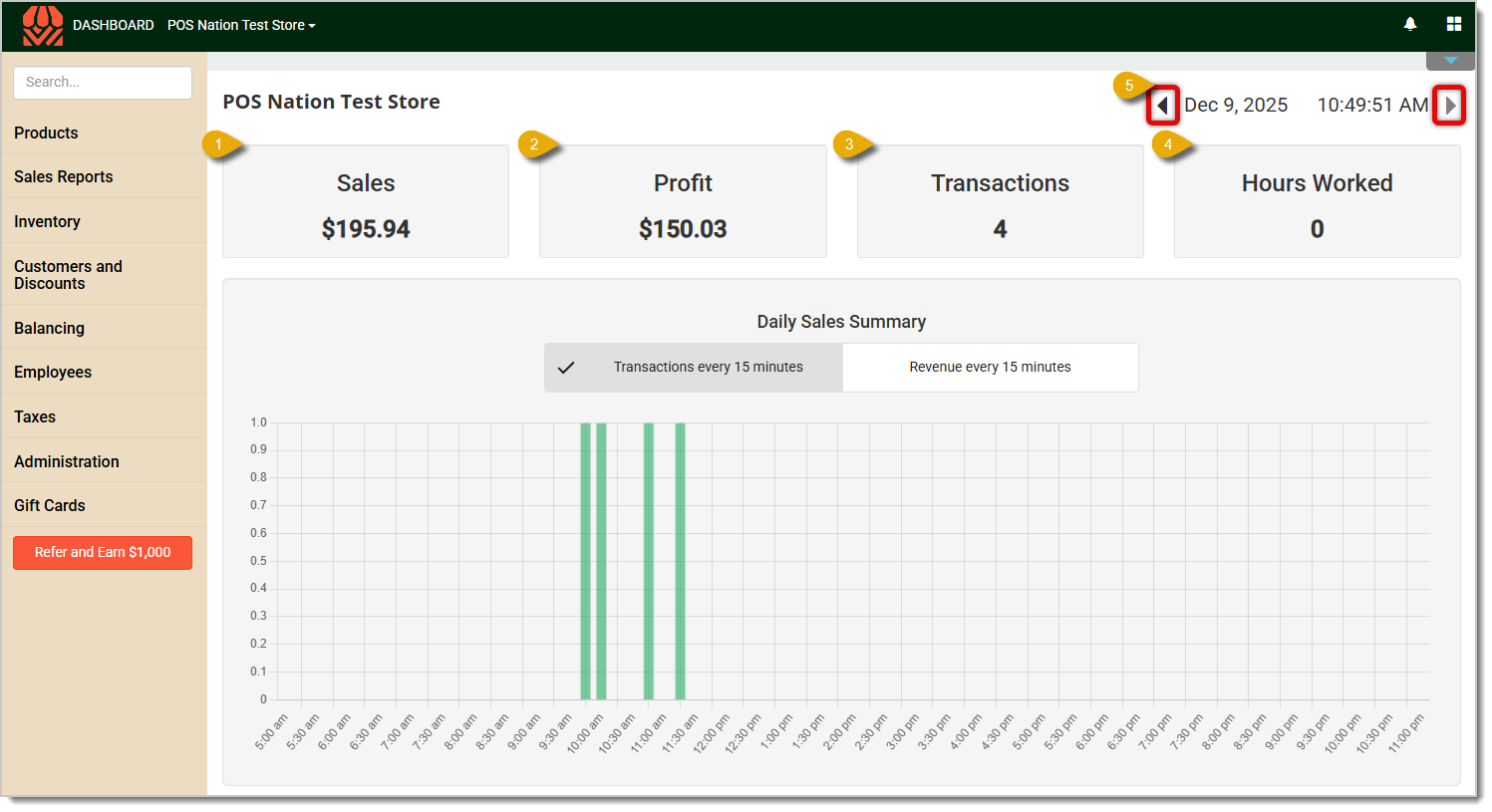The width and height of the screenshot is (1492, 812).
Task: Open the POS Nation Test Store dropdown
Action: (x=241, y=25)
